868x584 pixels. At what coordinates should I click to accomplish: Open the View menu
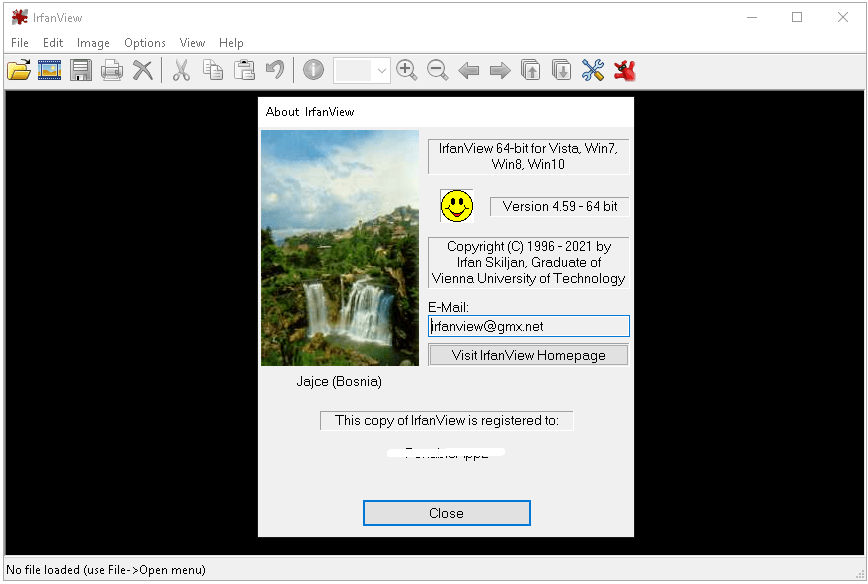(x=192, y=43)
